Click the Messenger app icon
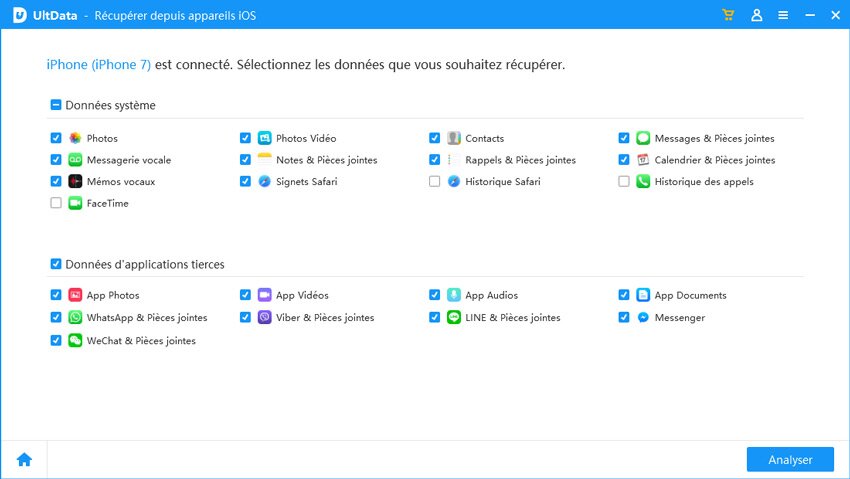The image size is (850, 479). point(643,317)
